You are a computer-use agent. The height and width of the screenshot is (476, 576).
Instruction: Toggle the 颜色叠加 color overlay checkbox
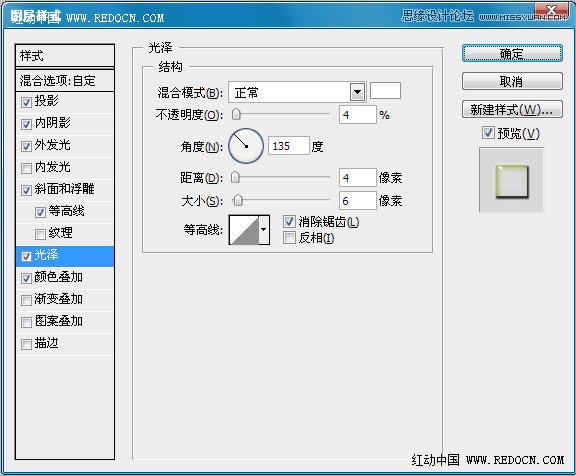click(26, 278)
